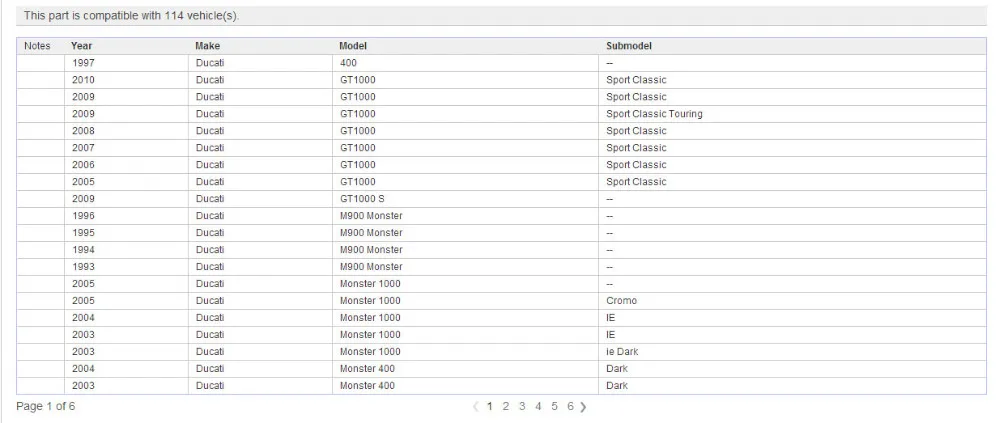
Task: Select model 400 cell
Action: coord(349,63)
